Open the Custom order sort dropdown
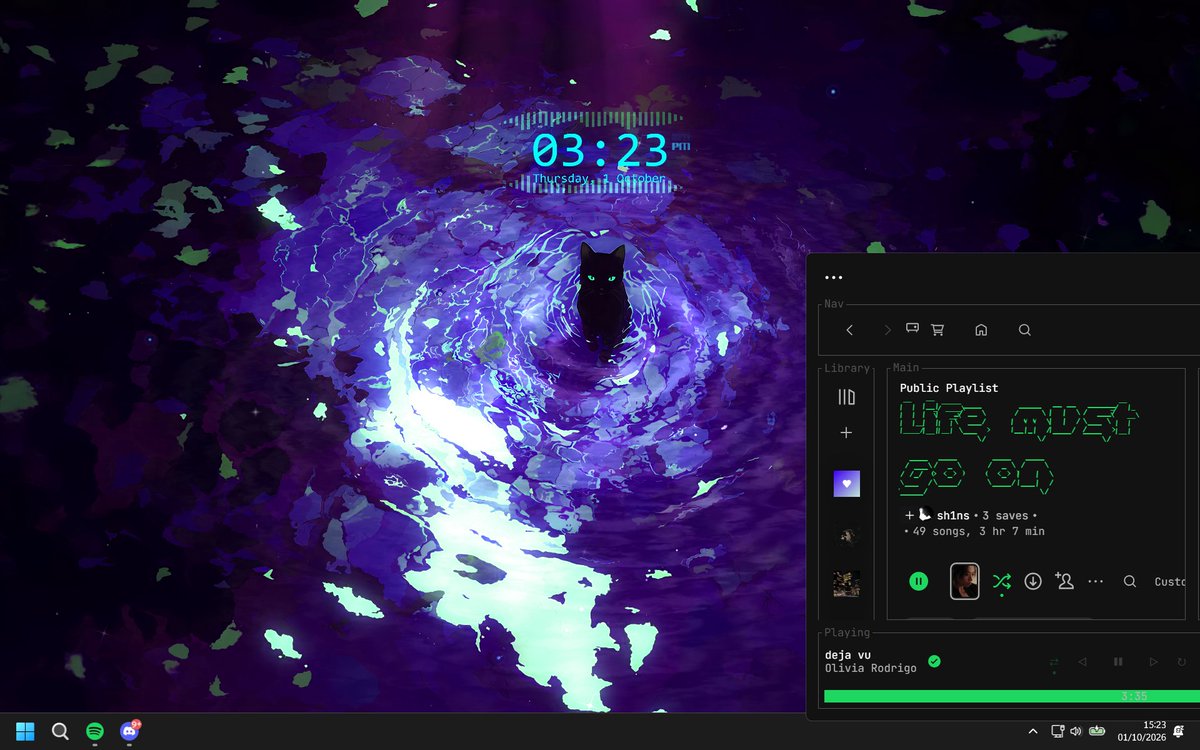This screenshot has height=750, width=1200. click(1170, 582)
